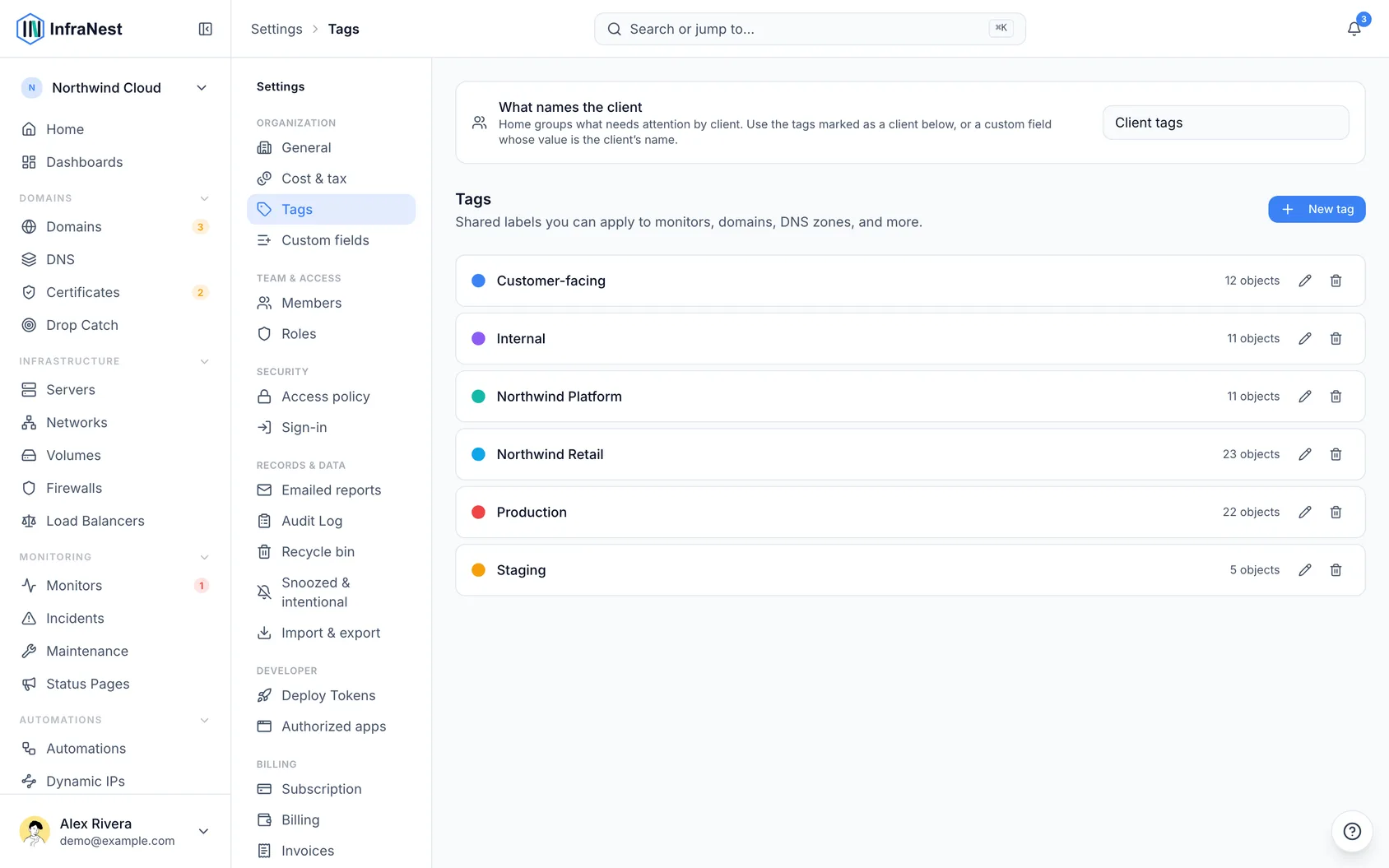Open the Alex Rivera account menu

[115, 831]
